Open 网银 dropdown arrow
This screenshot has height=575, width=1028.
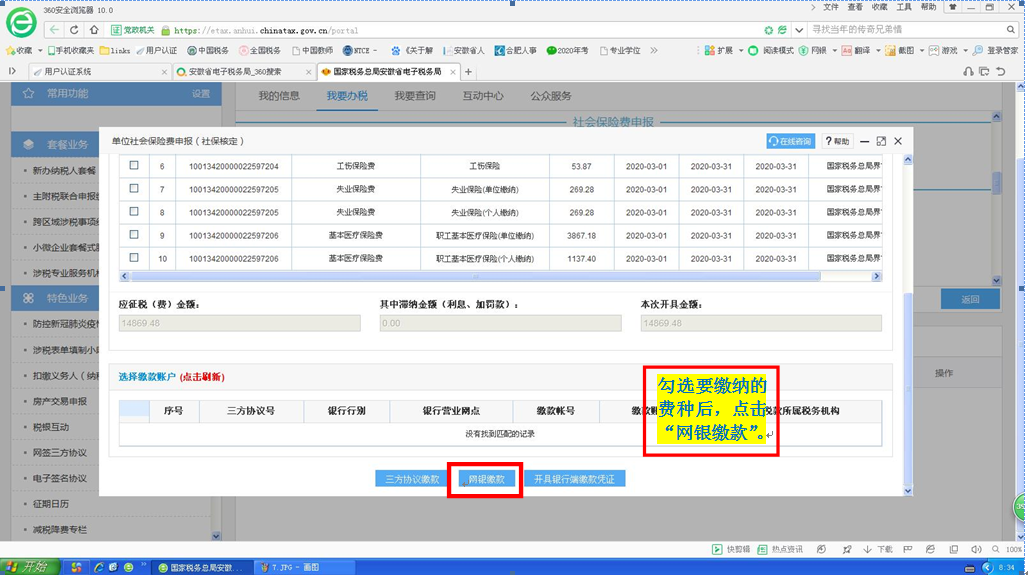(x=834, y=50)
